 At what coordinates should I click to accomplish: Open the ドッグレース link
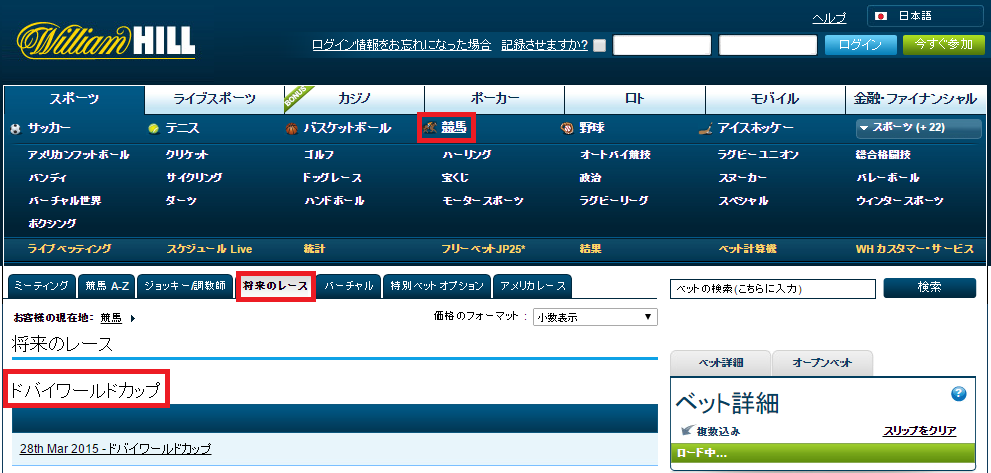[x=332, y=178]
